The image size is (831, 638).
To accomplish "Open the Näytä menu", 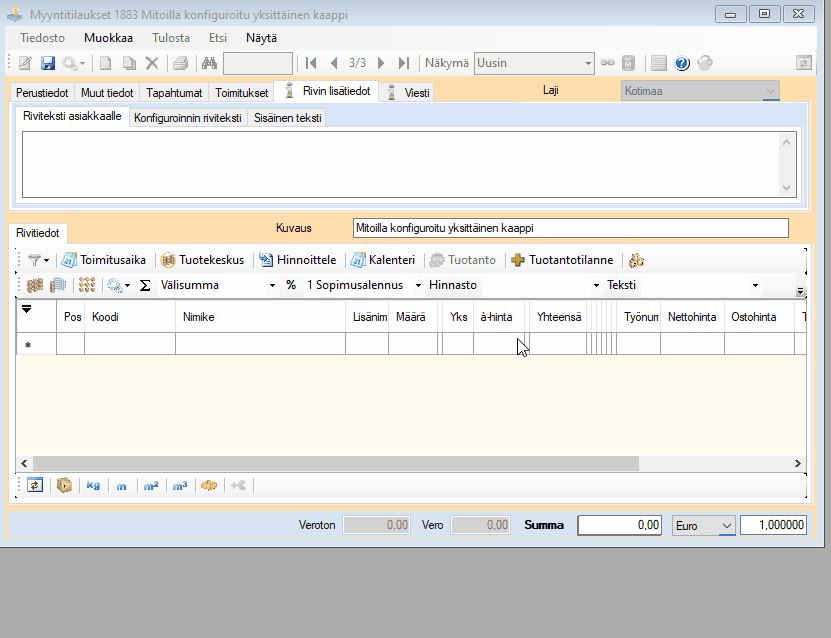I will 261,38.
